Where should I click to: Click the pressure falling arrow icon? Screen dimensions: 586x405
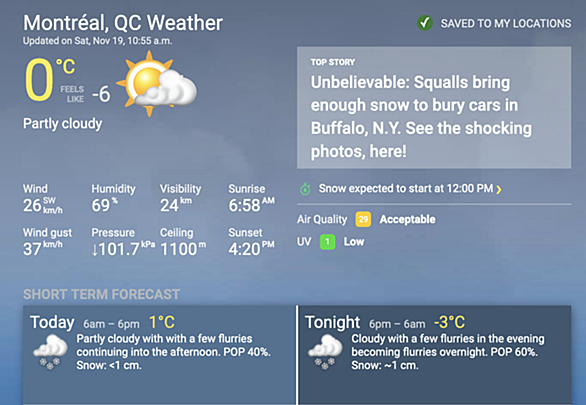(x=95, y=250)
